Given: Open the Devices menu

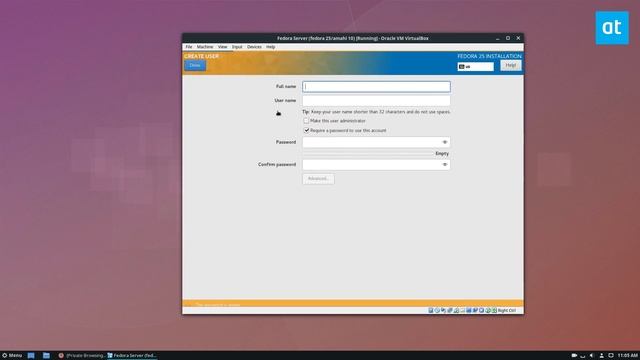Looking at the screenshot, I should tap(254, 47).
